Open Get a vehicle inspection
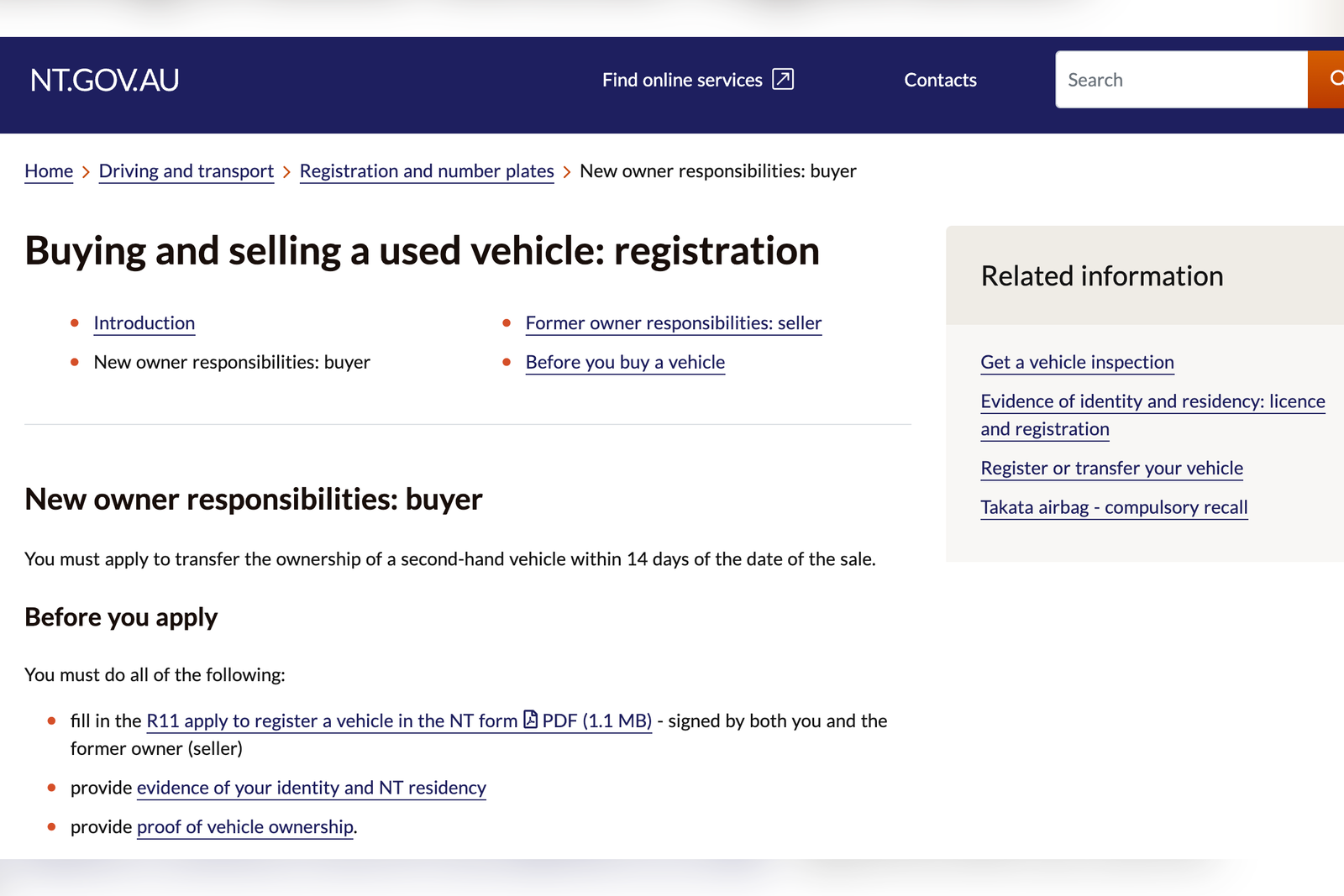 click(x=1077, y=362)
